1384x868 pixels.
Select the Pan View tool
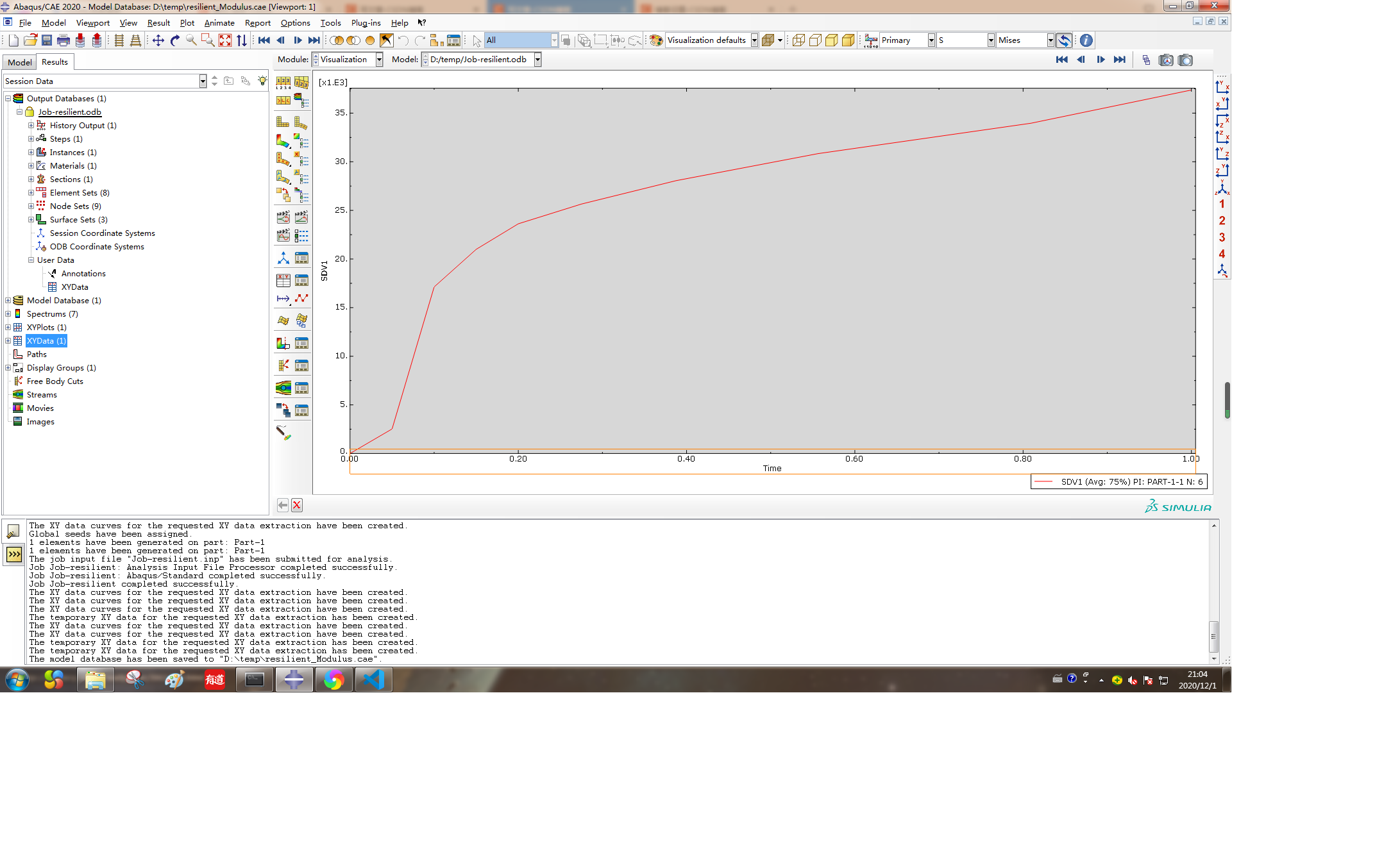tap(158, 40)
